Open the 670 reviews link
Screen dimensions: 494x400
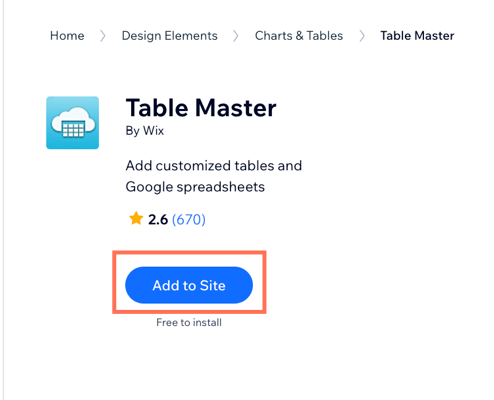(189, 219)
